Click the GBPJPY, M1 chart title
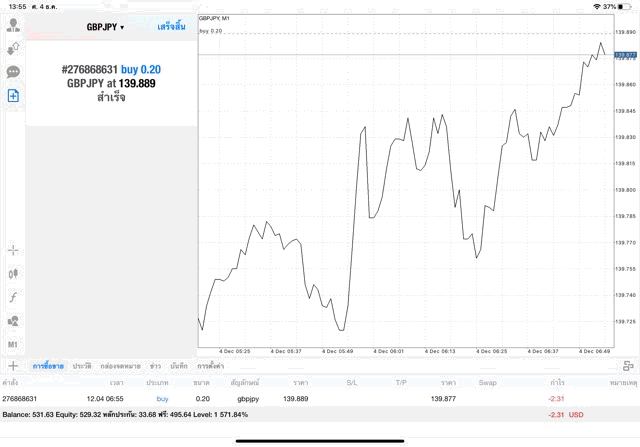This screenshot has width=640, height=447. pyautogui.click(x=214, y=18)
